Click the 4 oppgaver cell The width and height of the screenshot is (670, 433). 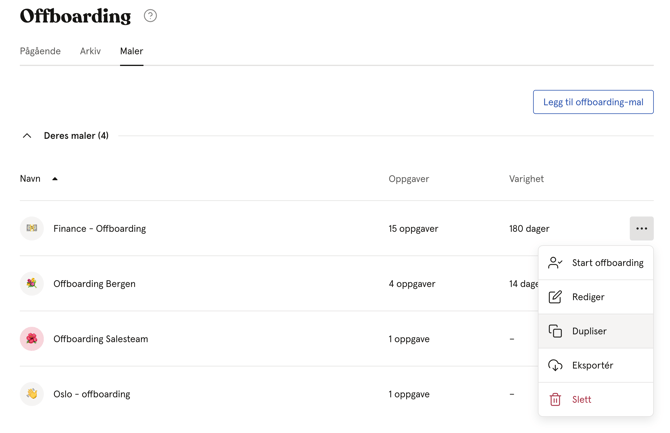point(411,284)
